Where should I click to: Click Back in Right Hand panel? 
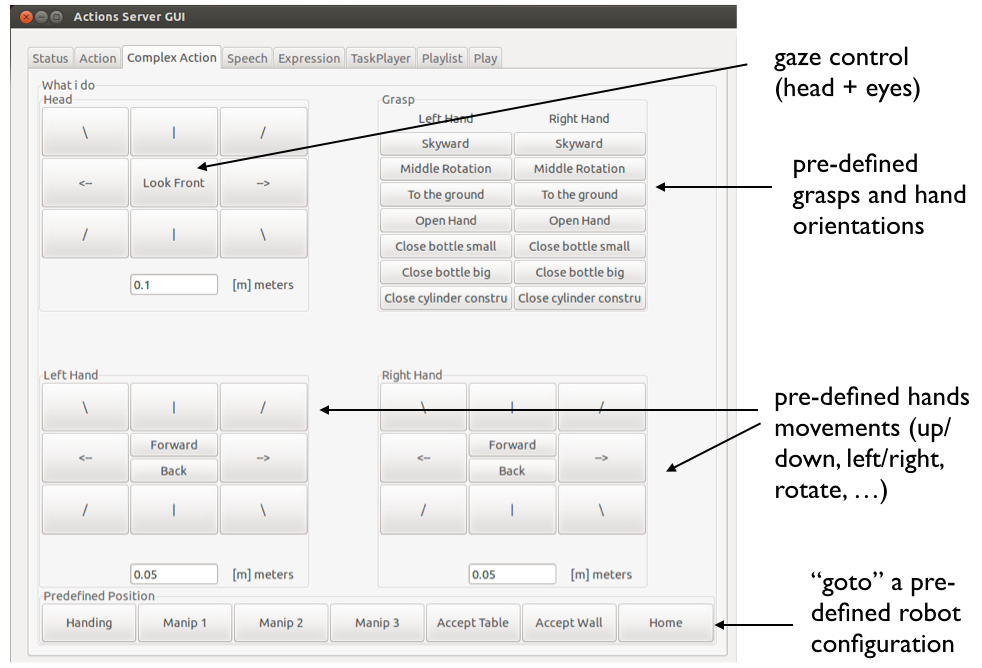(x=512, y=471)
